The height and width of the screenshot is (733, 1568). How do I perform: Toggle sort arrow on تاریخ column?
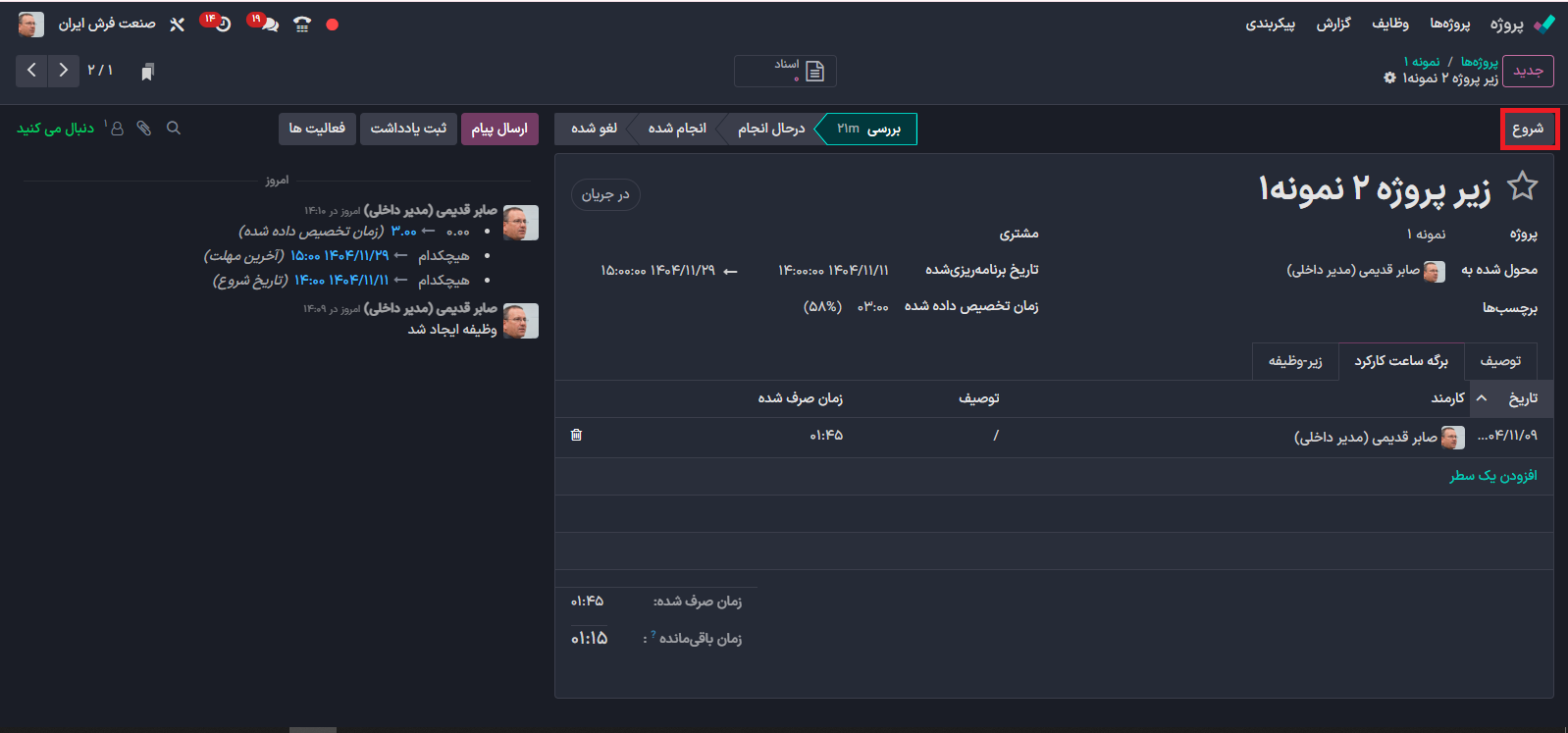click(1482, 398)
